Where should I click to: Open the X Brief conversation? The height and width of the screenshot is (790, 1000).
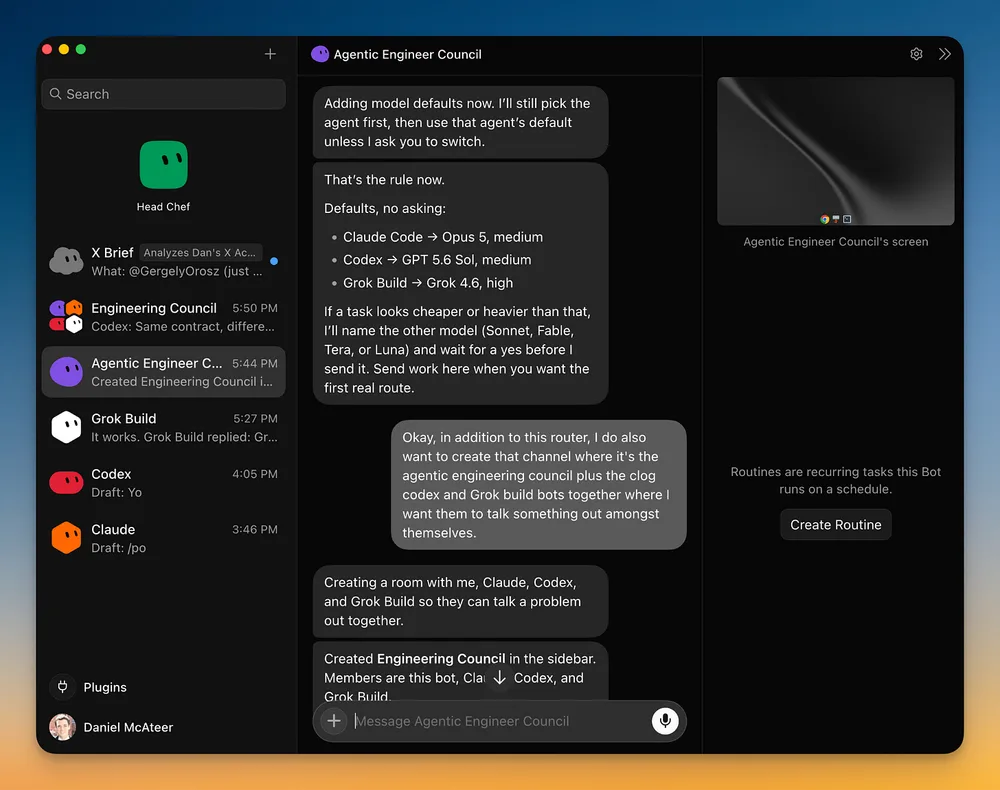click(163, 261)
